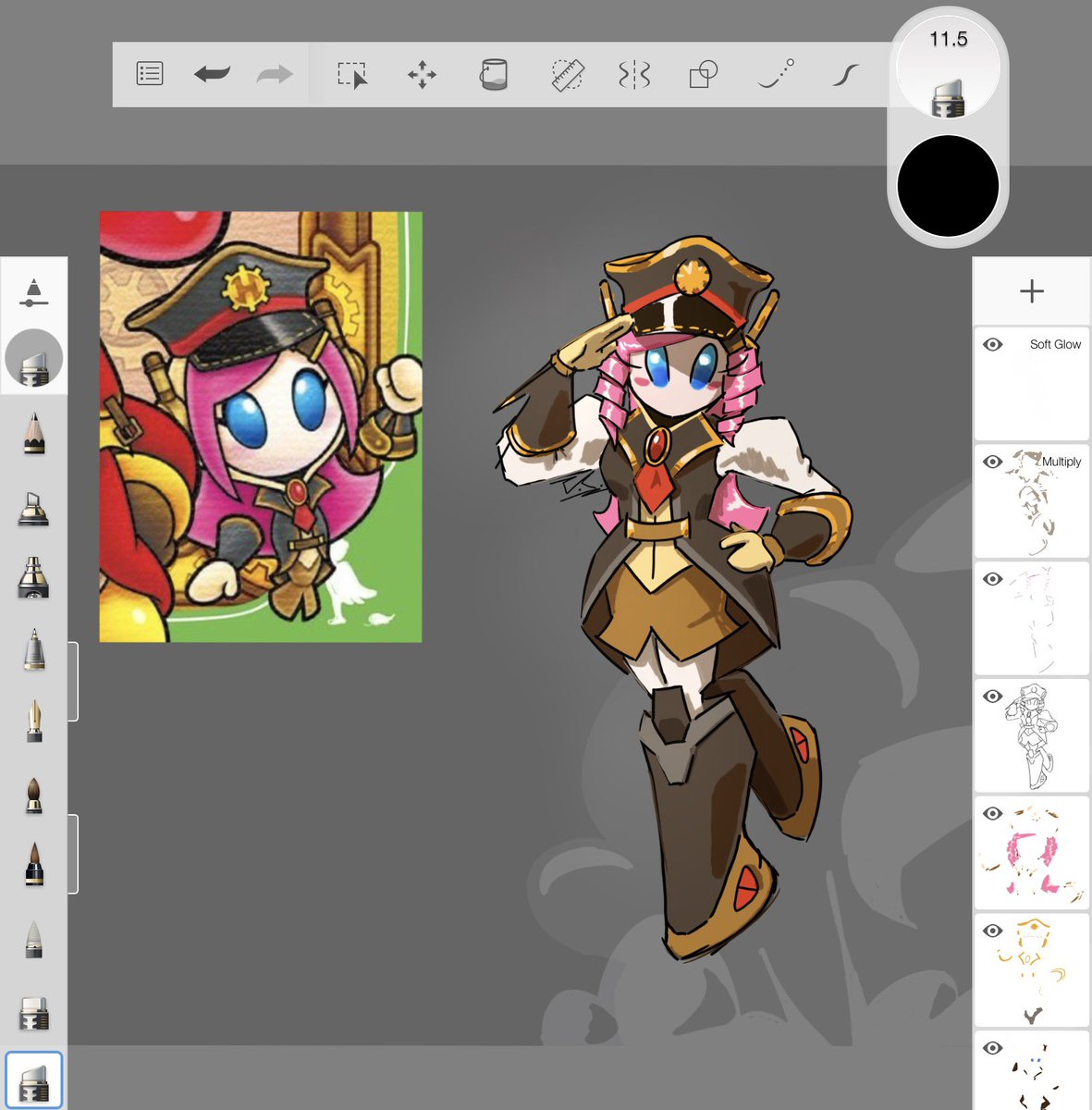Image resolution: width=1092 pixels, height=1110 pixels.
Task: Open the Ruler guides tool
Action: (x=567, y=74)
